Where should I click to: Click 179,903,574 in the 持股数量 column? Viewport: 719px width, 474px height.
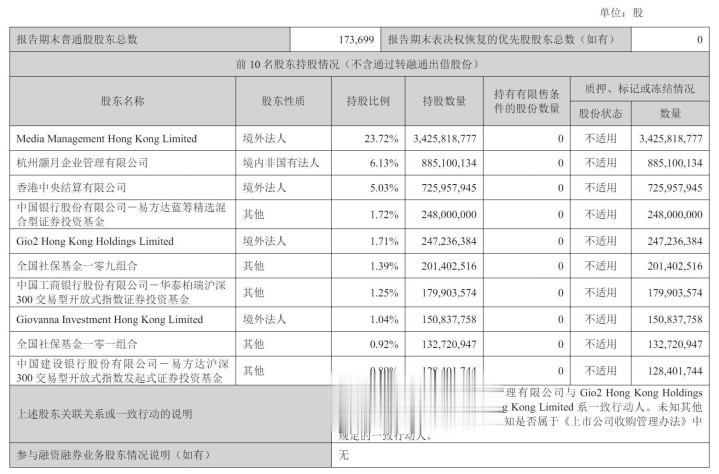(x=449, y=292)
